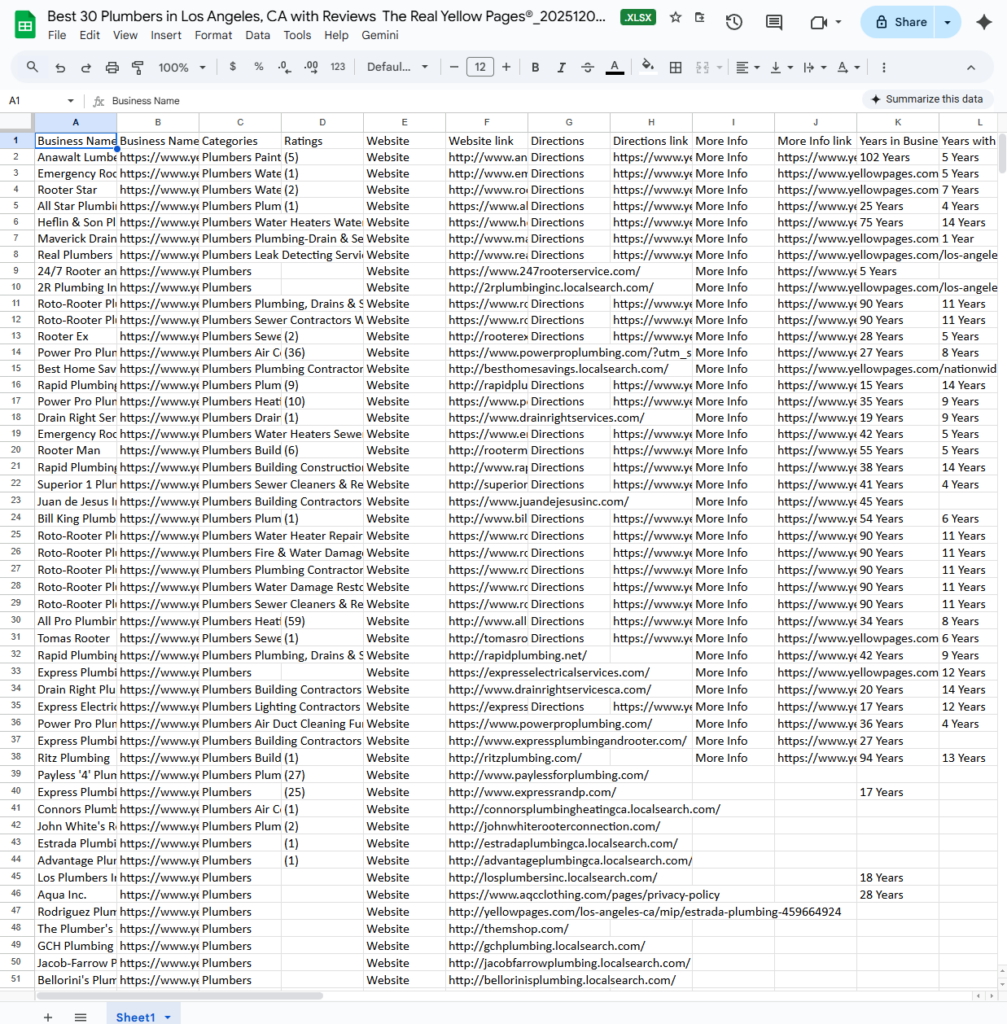Open the horizontal align dropdown

click(747, 67)
